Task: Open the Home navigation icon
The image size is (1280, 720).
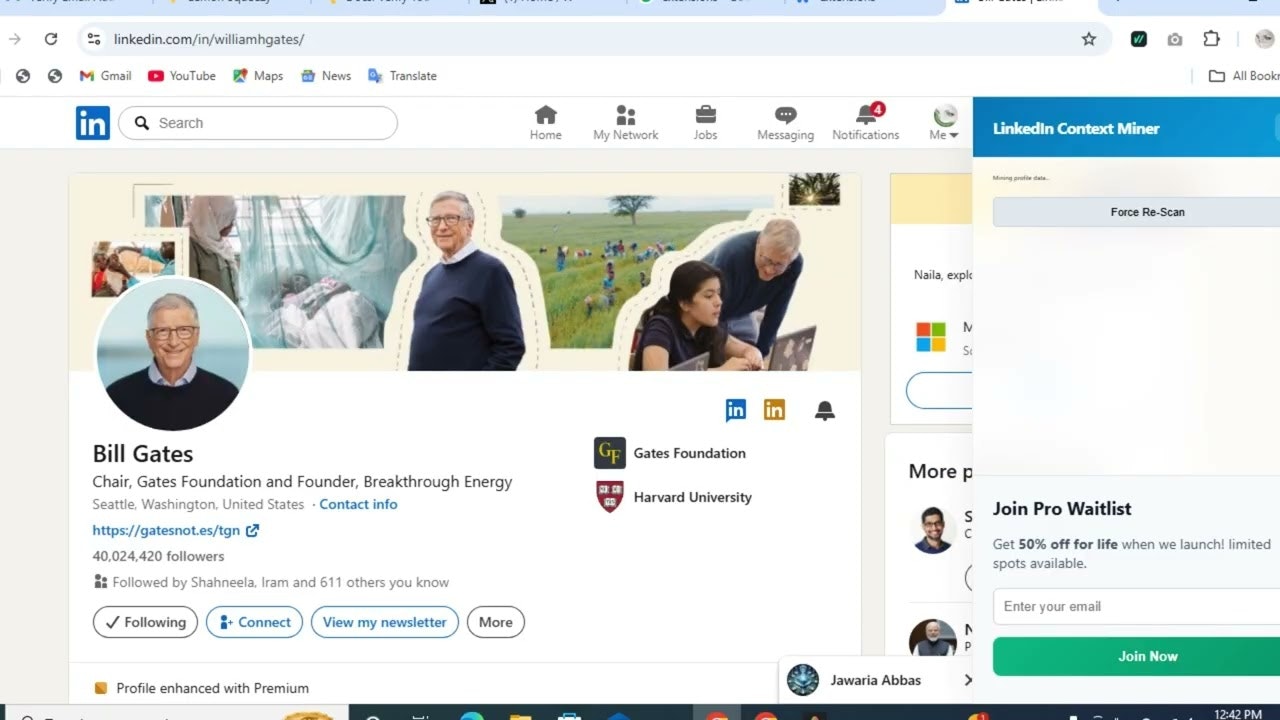Action: 545,123
